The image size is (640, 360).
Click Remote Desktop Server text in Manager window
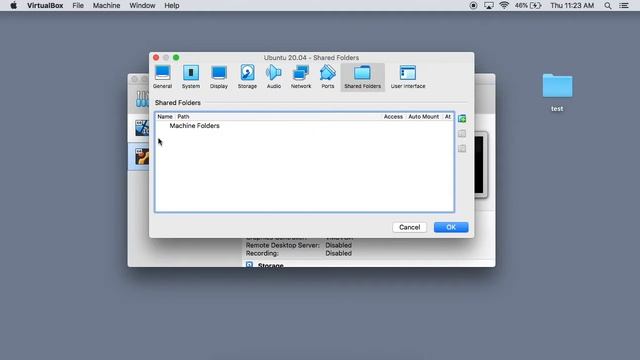click(282, 245)
